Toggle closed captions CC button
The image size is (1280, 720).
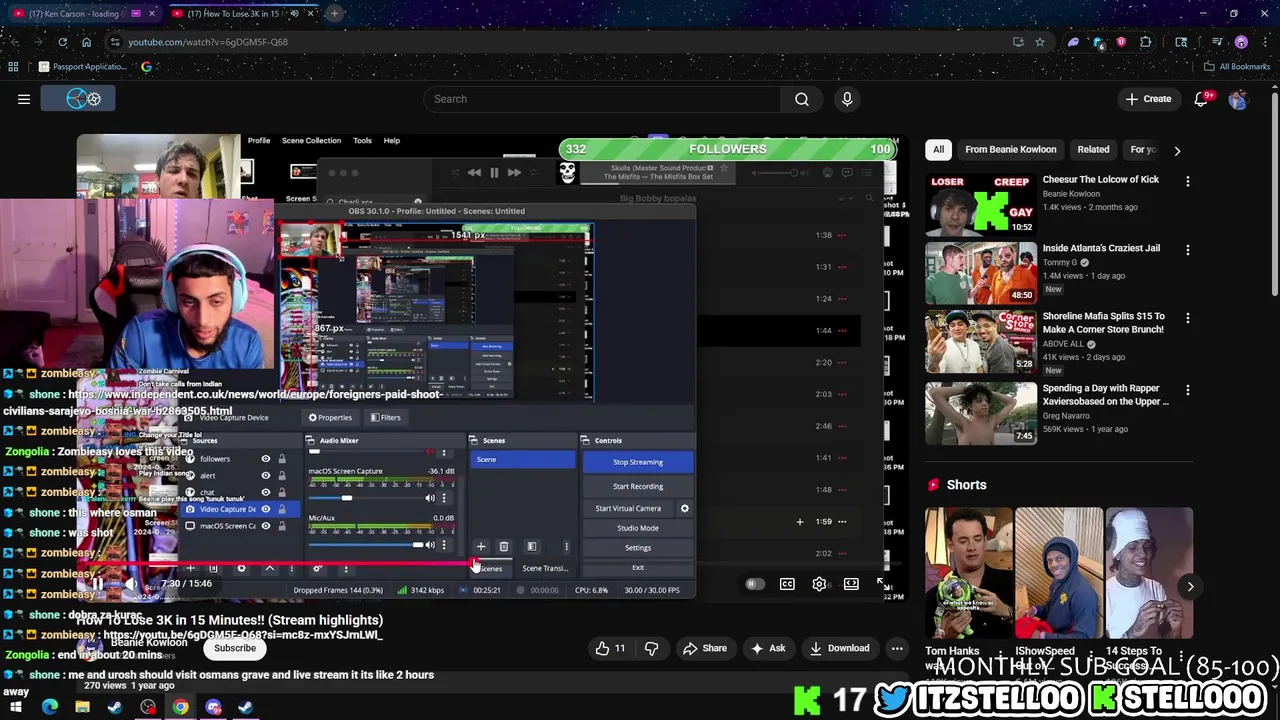click(787, 584)
